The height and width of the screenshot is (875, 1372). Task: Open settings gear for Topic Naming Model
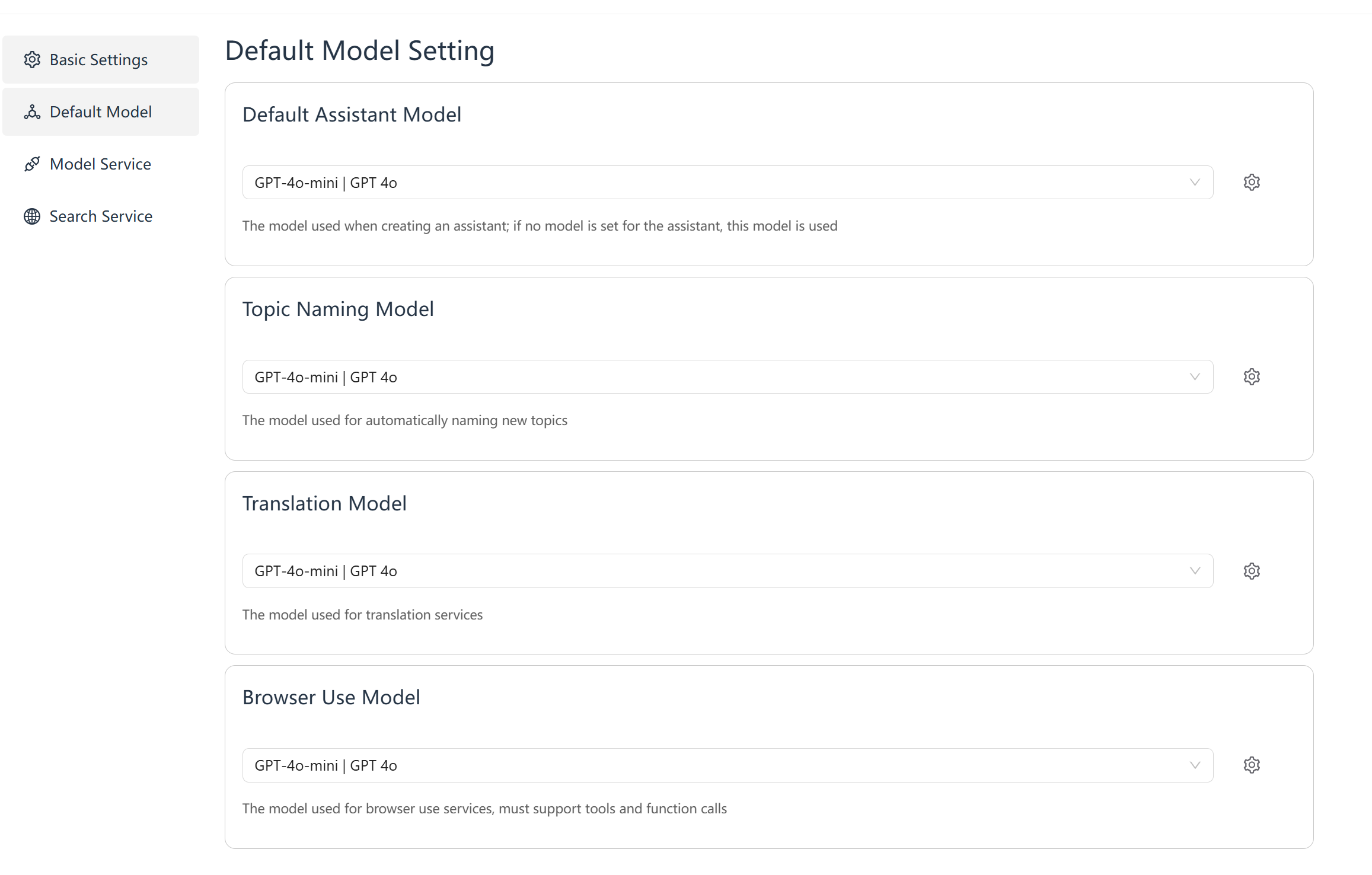click(1252, 376)
